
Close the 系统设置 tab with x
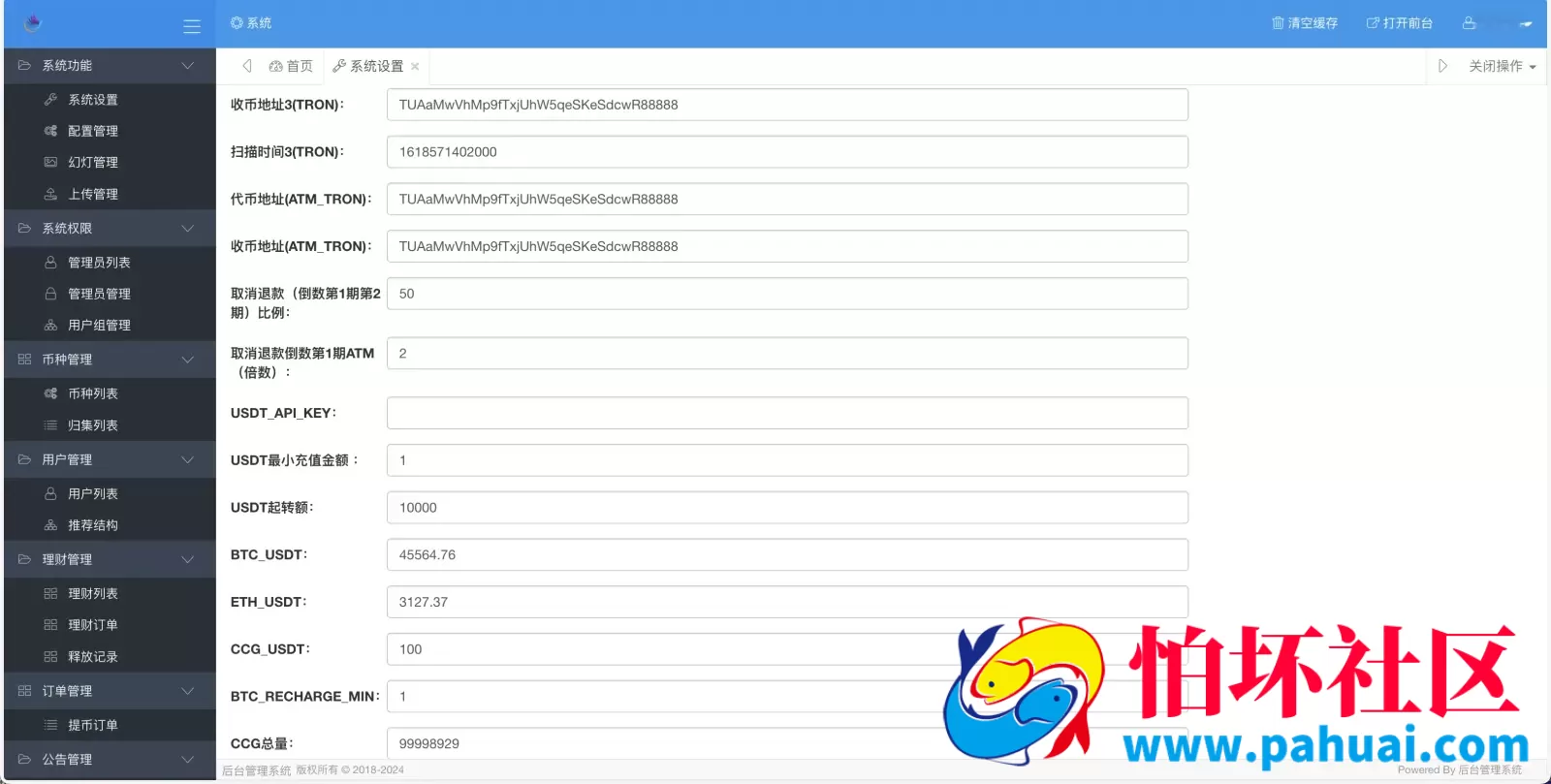[415, 67]
